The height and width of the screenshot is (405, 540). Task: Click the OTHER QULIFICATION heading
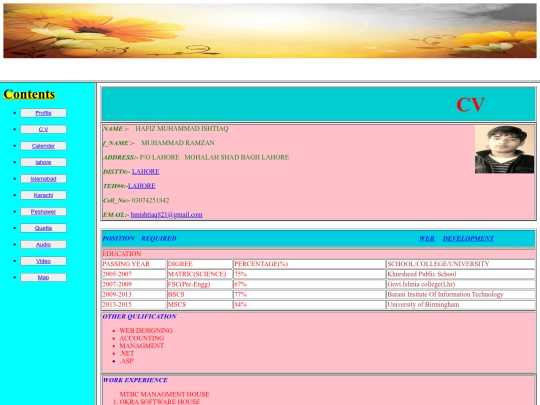139,316
